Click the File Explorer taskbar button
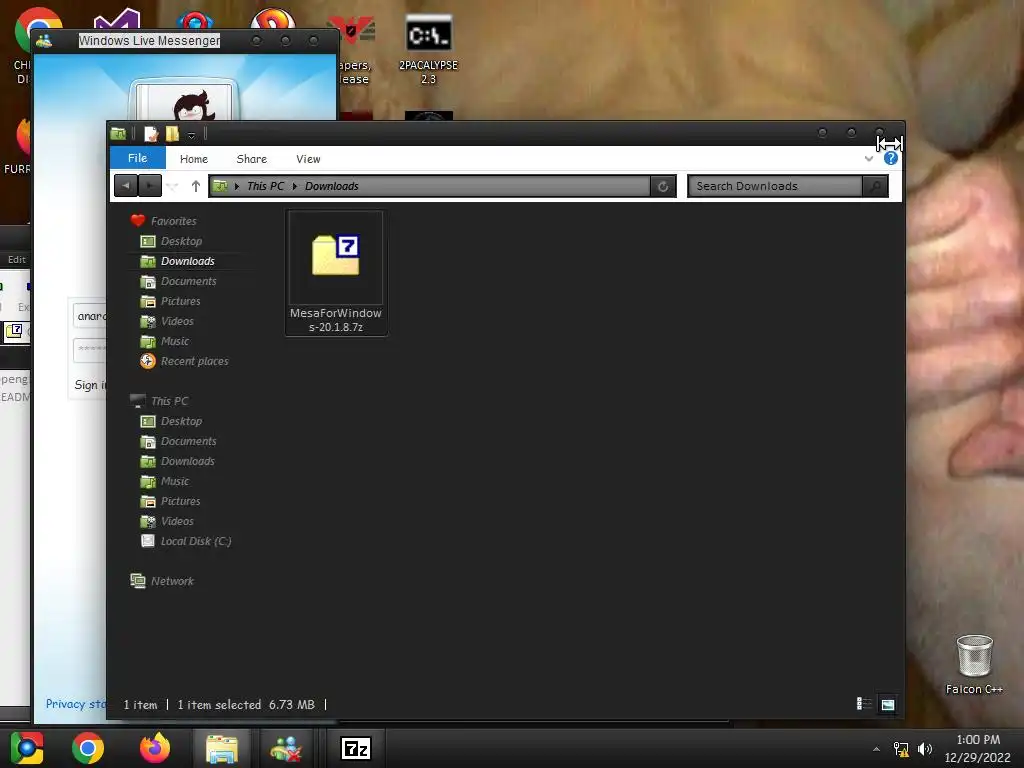 click(222, 748)
